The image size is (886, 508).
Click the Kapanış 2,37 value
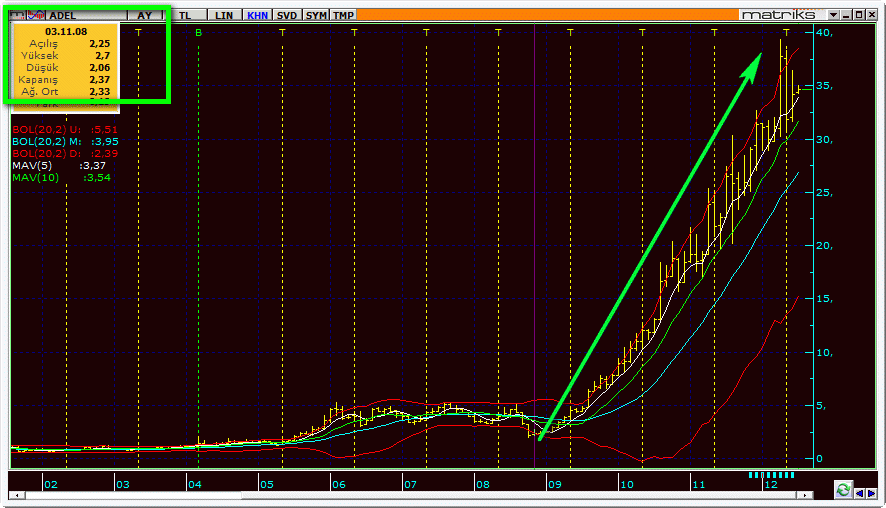point(99,79)
